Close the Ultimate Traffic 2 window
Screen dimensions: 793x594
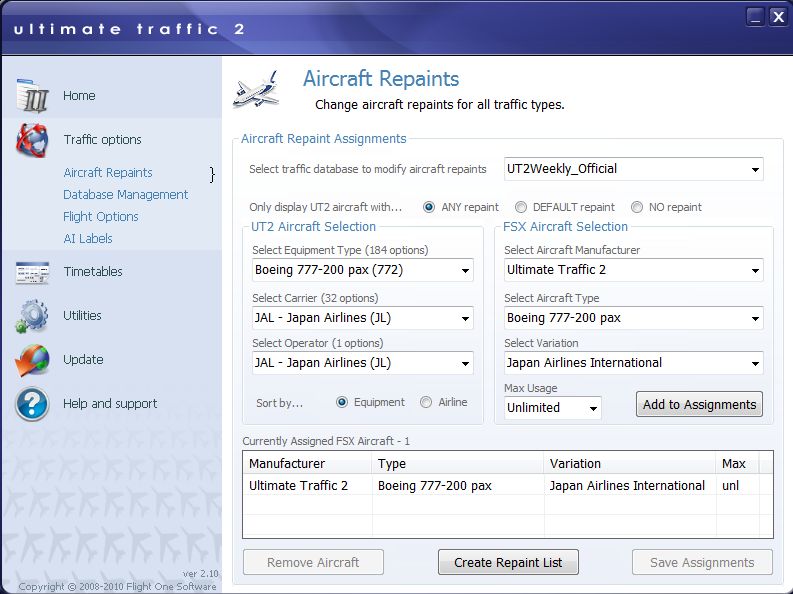[x=778, y=17]
